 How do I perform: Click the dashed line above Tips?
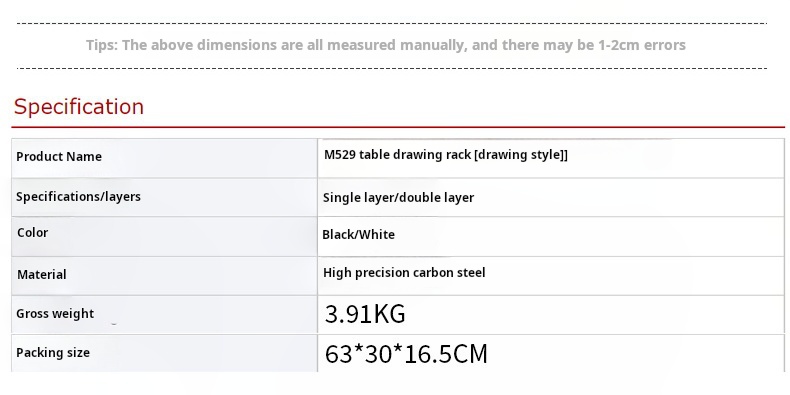pyautogui.click(x=392, y=23)
